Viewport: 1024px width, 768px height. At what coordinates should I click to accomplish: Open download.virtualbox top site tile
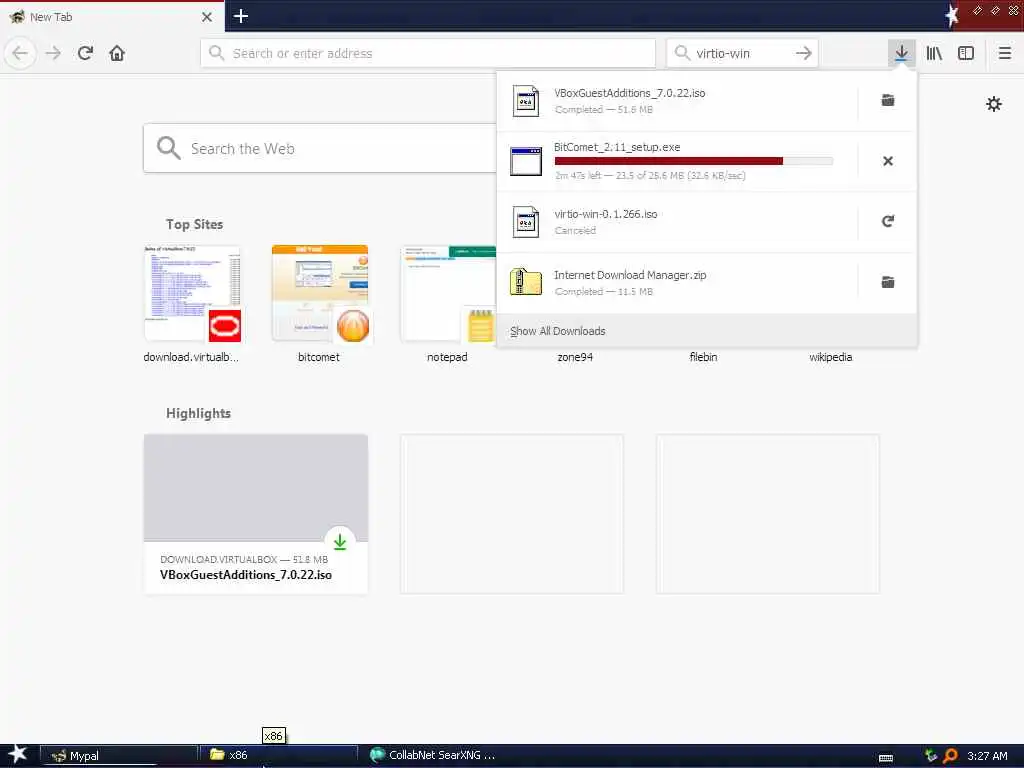(192, 304)
